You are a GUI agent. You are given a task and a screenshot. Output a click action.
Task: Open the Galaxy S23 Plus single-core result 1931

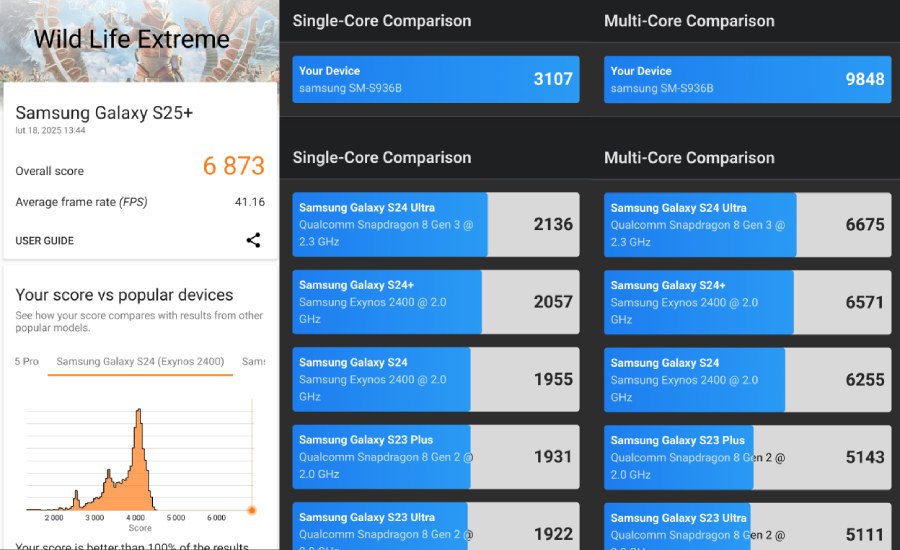[435, 456]
